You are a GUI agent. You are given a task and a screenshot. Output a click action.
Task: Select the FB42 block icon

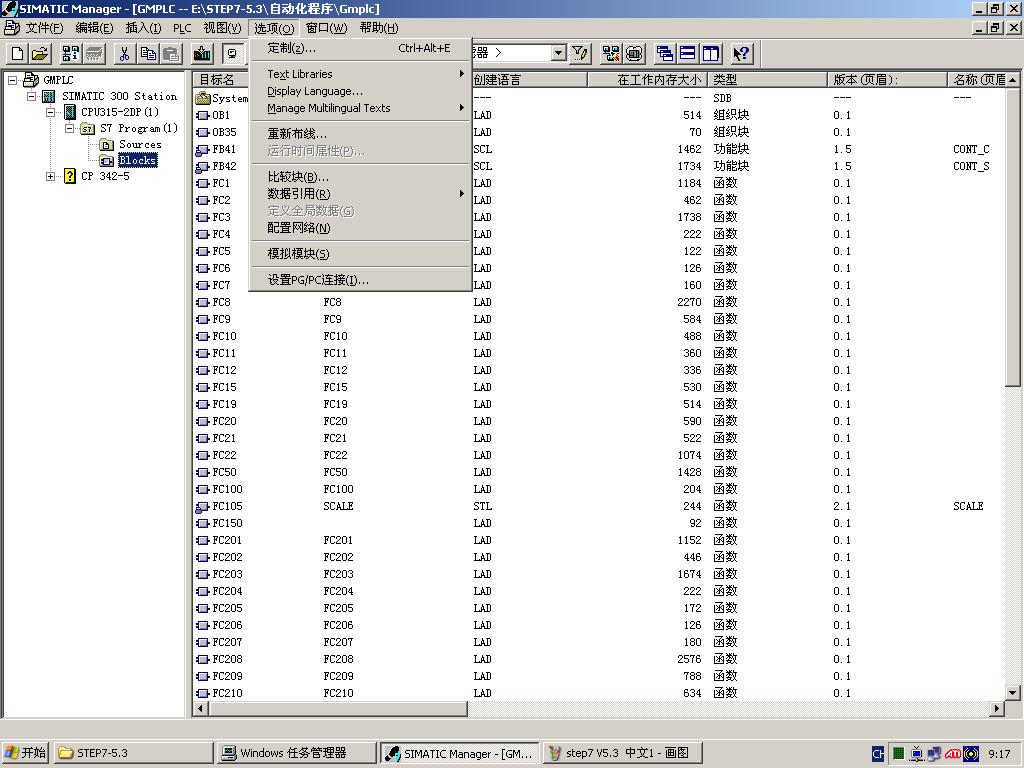pos(202,167)
